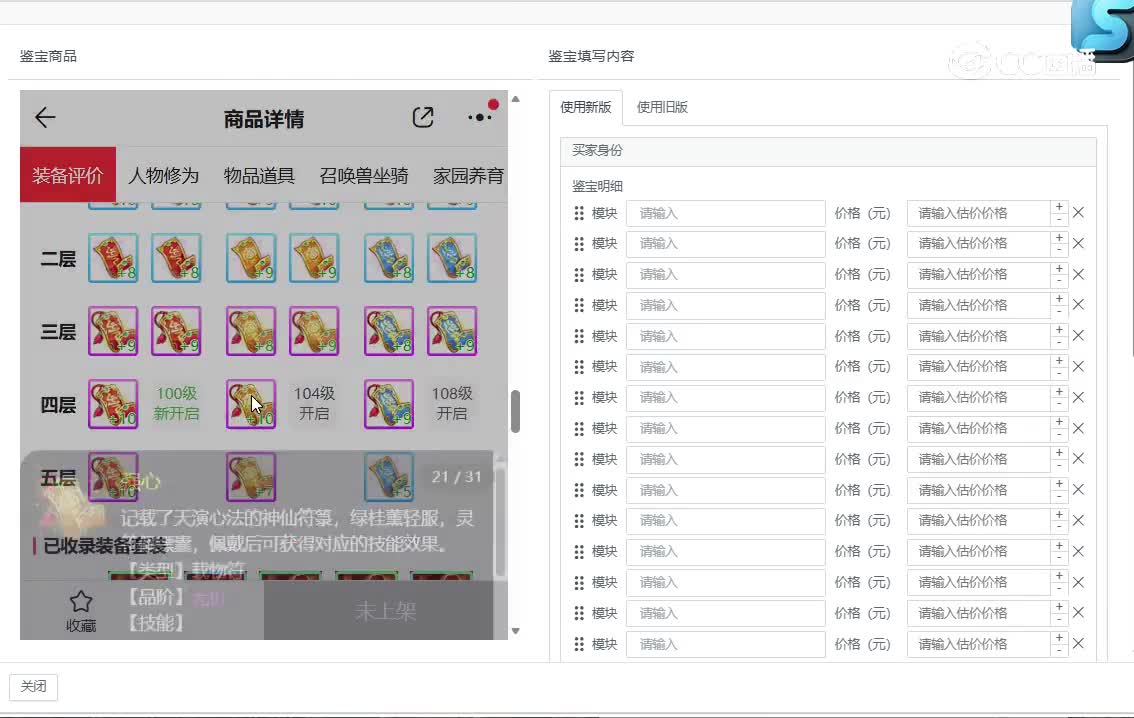This screenshot has width=1134, height=718.
Task: Click the product panel scrollbar thumb
Action: click(x=516, y=411)
